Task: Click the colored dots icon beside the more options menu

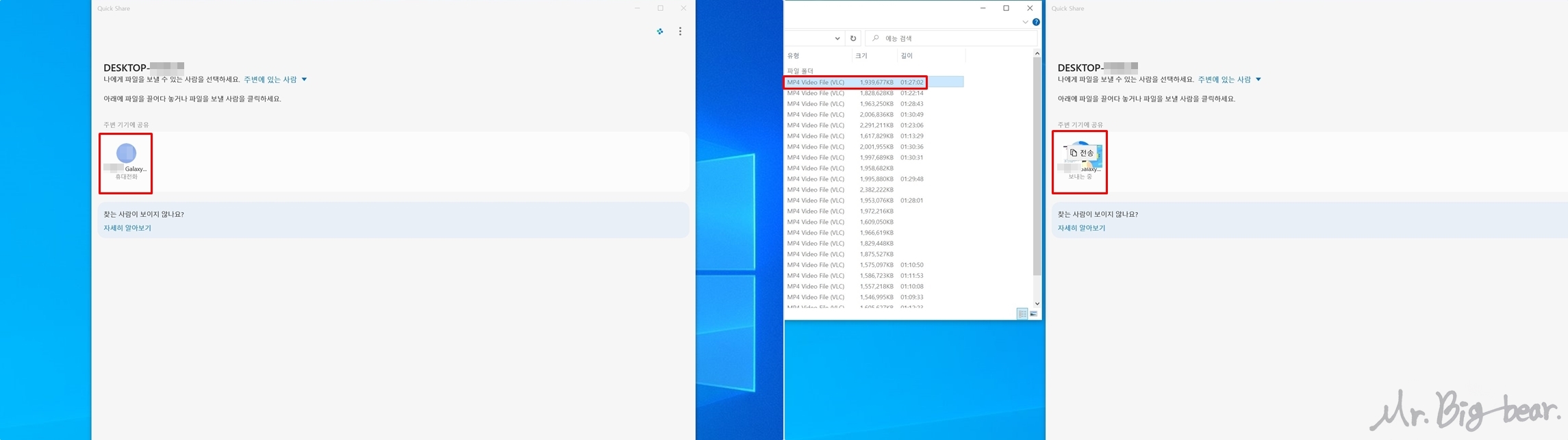Action: coord(660,31)
